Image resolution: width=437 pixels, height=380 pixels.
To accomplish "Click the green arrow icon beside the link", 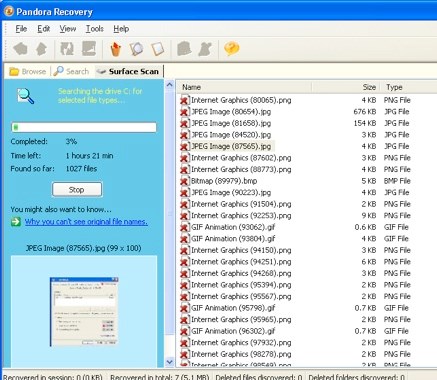I will pos(16,222).
